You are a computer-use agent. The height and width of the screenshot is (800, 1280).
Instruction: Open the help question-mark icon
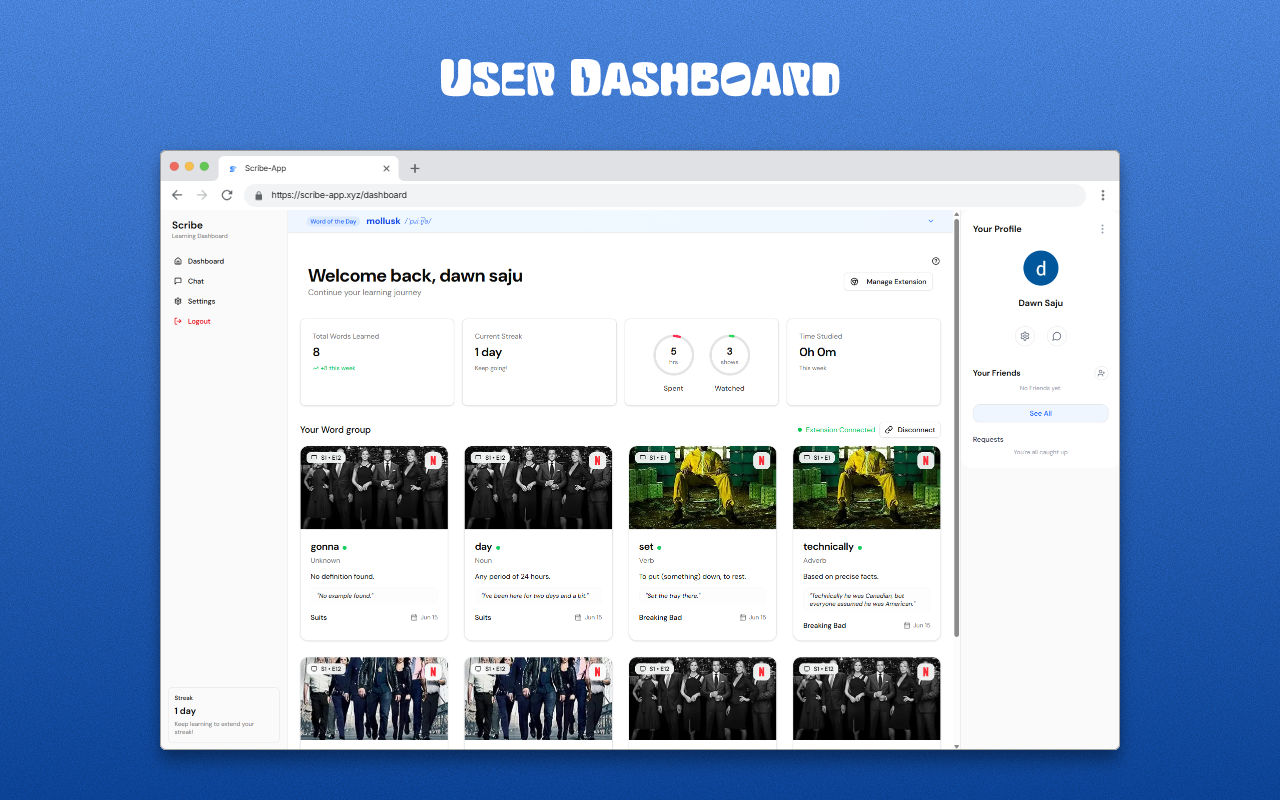(x=935, y=261)
